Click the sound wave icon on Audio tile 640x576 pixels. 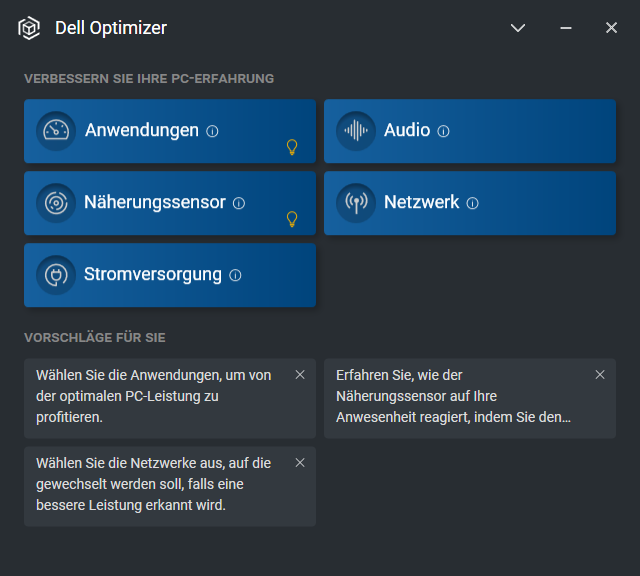click(356, 131)
